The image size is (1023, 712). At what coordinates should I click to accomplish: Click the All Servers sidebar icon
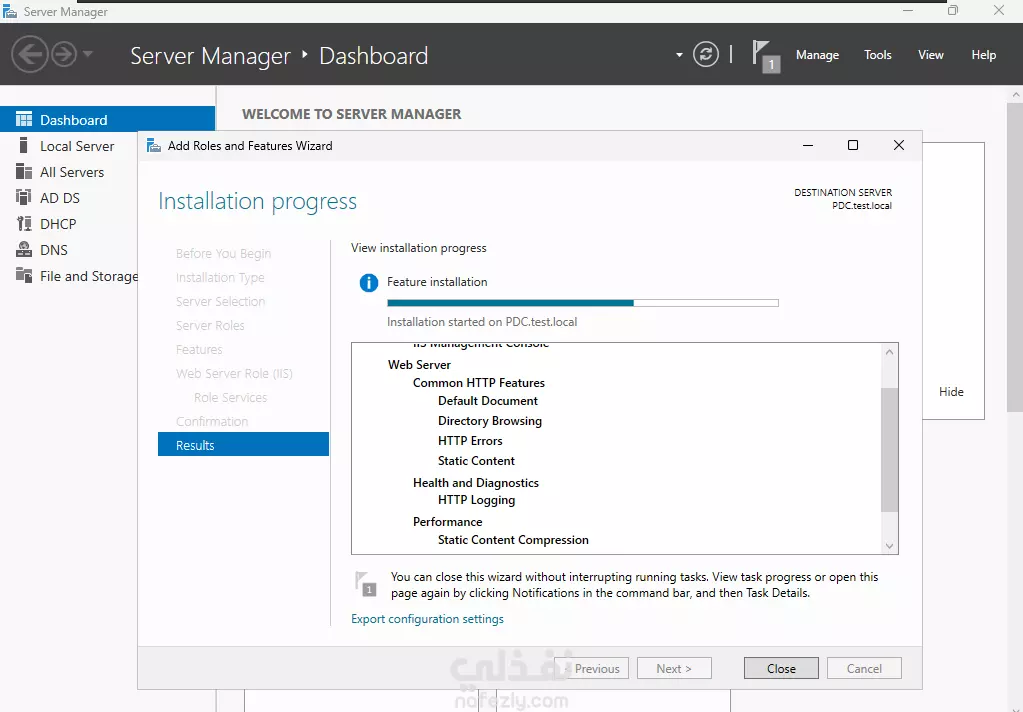[24, 172]
